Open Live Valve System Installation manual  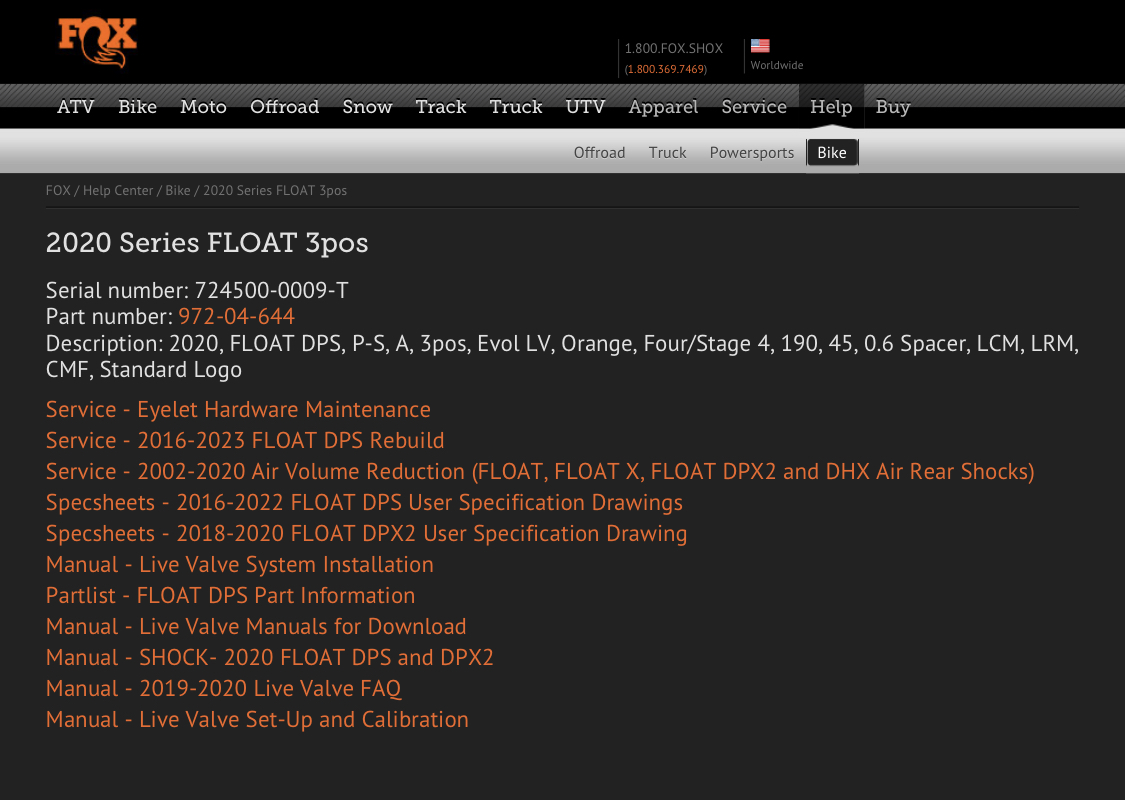240,565
